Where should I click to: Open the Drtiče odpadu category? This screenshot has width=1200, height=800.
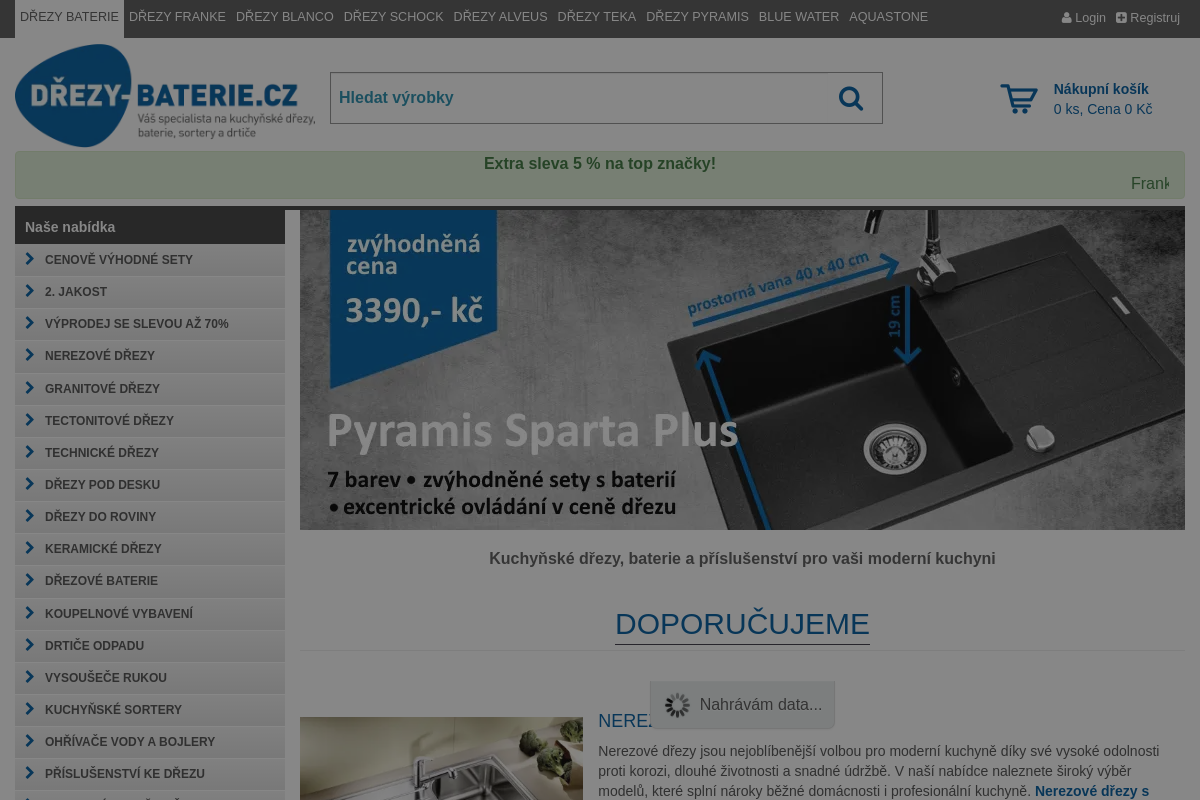click(150, 645)
